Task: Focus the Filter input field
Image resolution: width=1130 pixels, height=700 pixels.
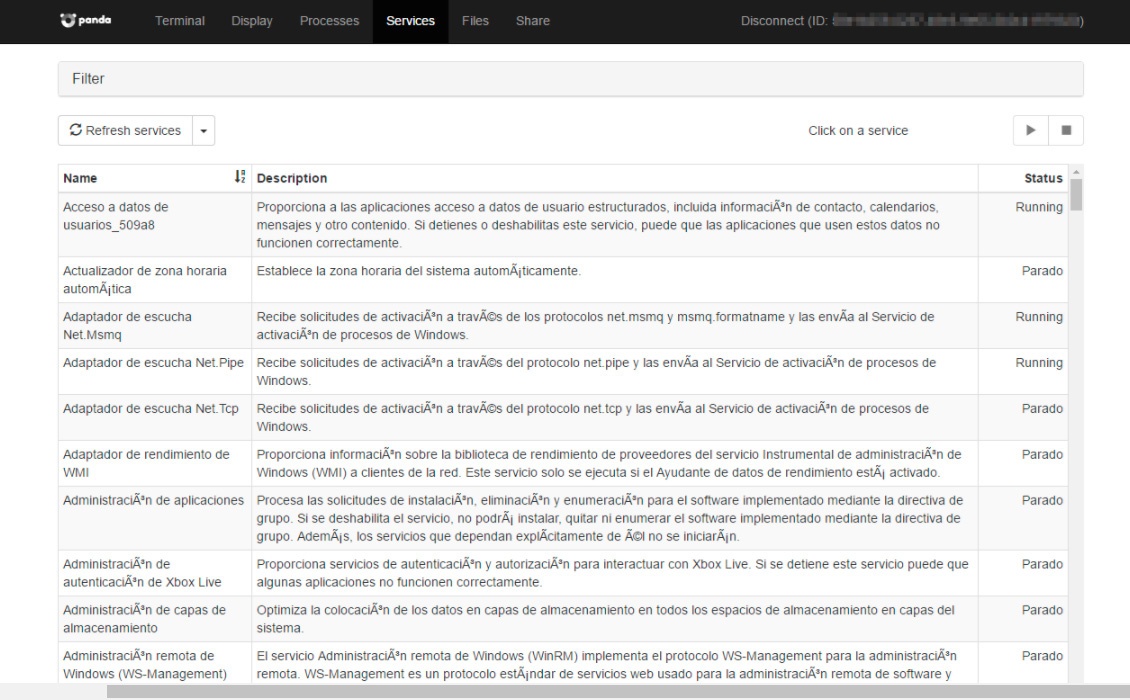Action: tap(570, 79)
